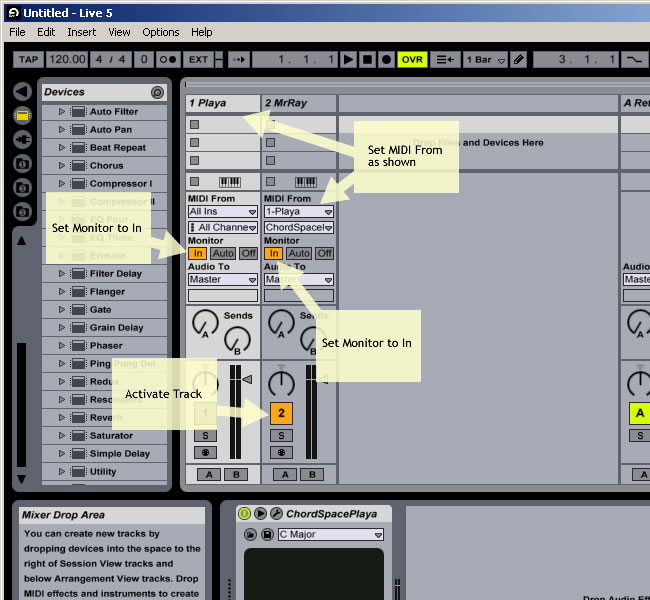The height and width of the screenshot is (600, 650).
Task: Click crossfade assign B on MrRay track
Action: pyautogui.click(x=312, y=474)
